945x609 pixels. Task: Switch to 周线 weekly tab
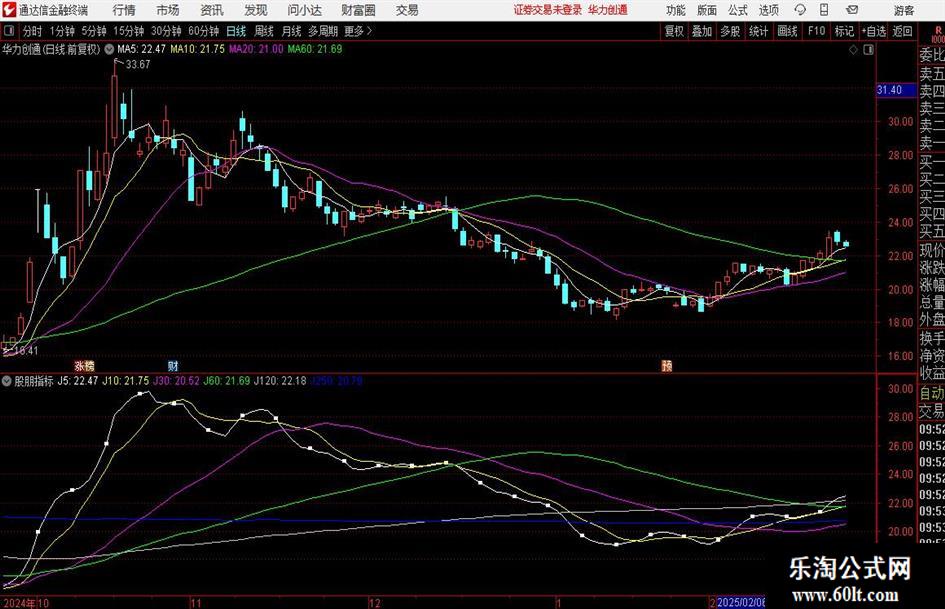(x=264, y=31)
